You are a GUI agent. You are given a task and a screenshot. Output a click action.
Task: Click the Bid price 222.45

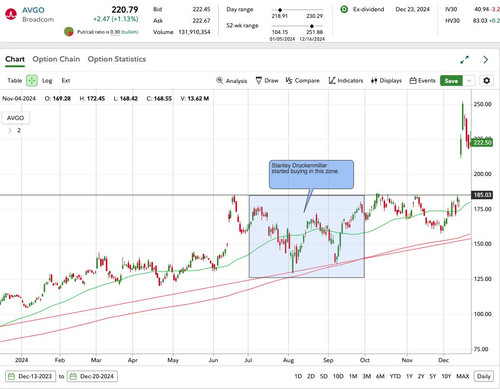pos(201,9)
